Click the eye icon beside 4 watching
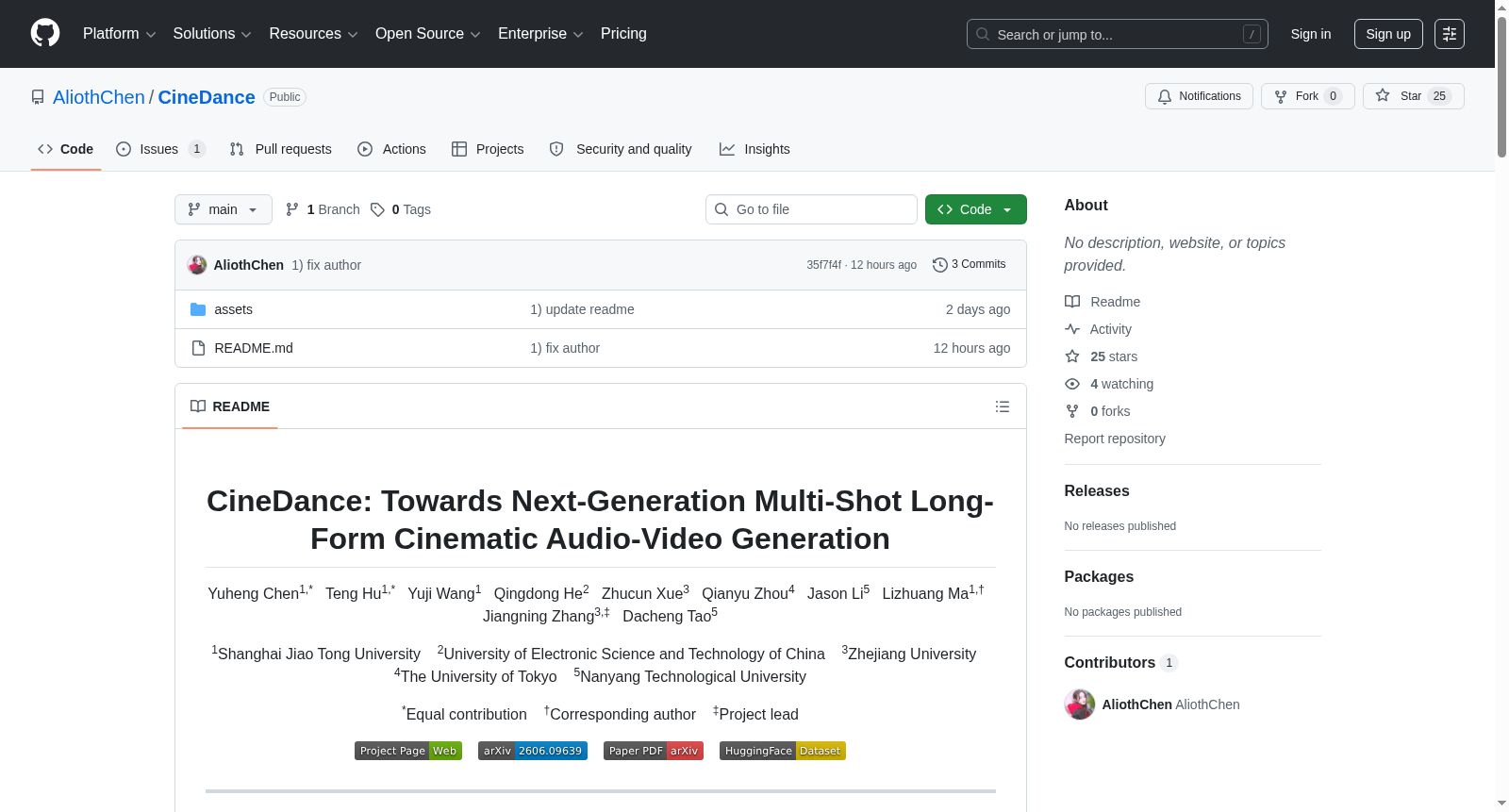The height and width of the screenshot is (812, 1509). point(1072,384)
